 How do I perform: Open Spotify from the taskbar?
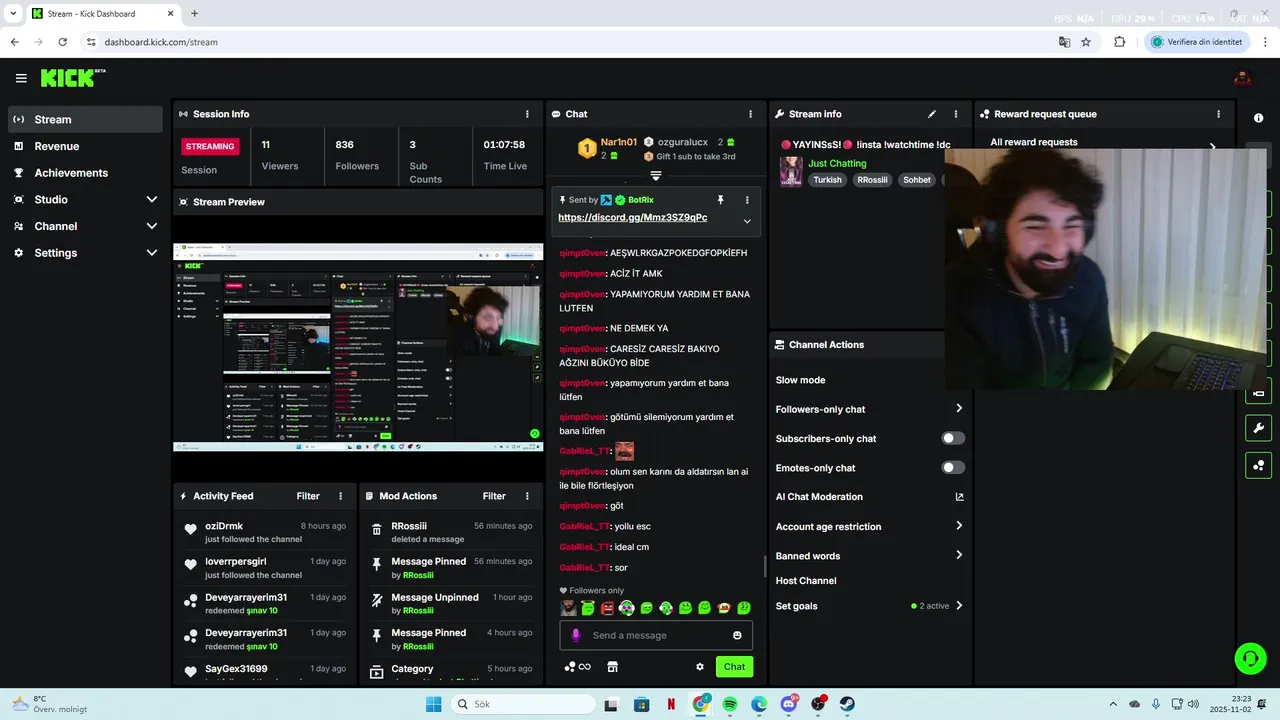(730, 704)
